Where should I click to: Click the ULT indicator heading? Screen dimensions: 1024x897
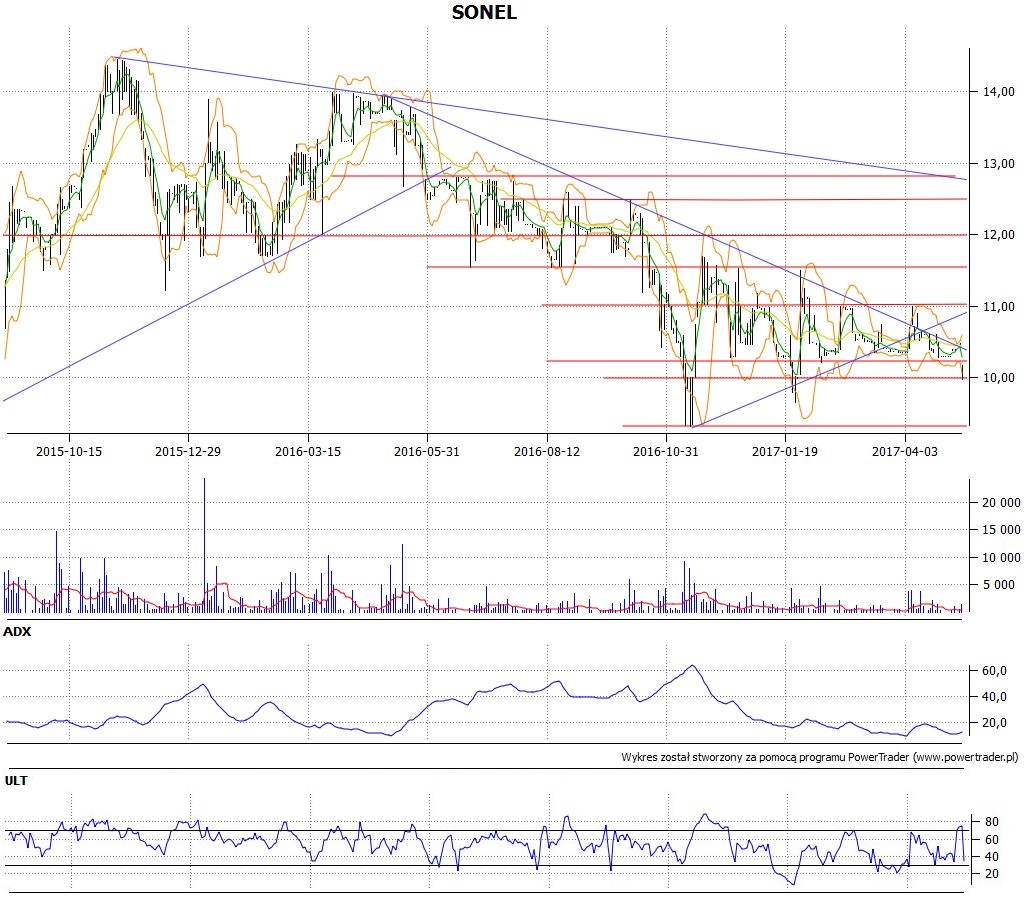(16, 781)
